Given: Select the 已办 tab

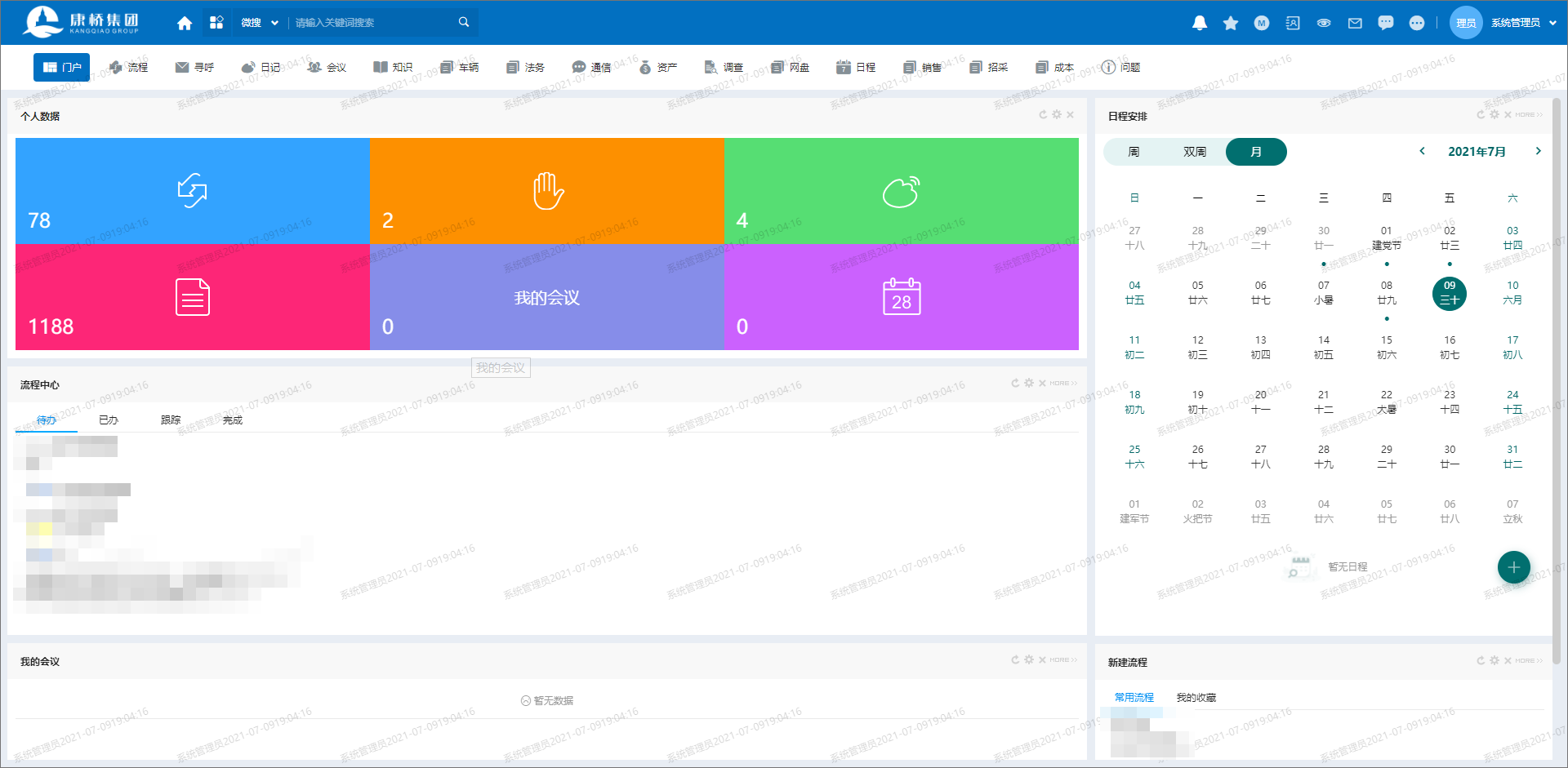Looking at the screenshot, I should pyautogui.click(x=109, y=420).
